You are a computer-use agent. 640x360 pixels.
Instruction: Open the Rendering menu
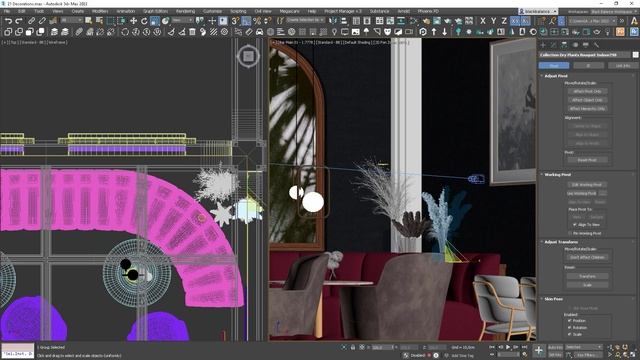pos(185,11)
